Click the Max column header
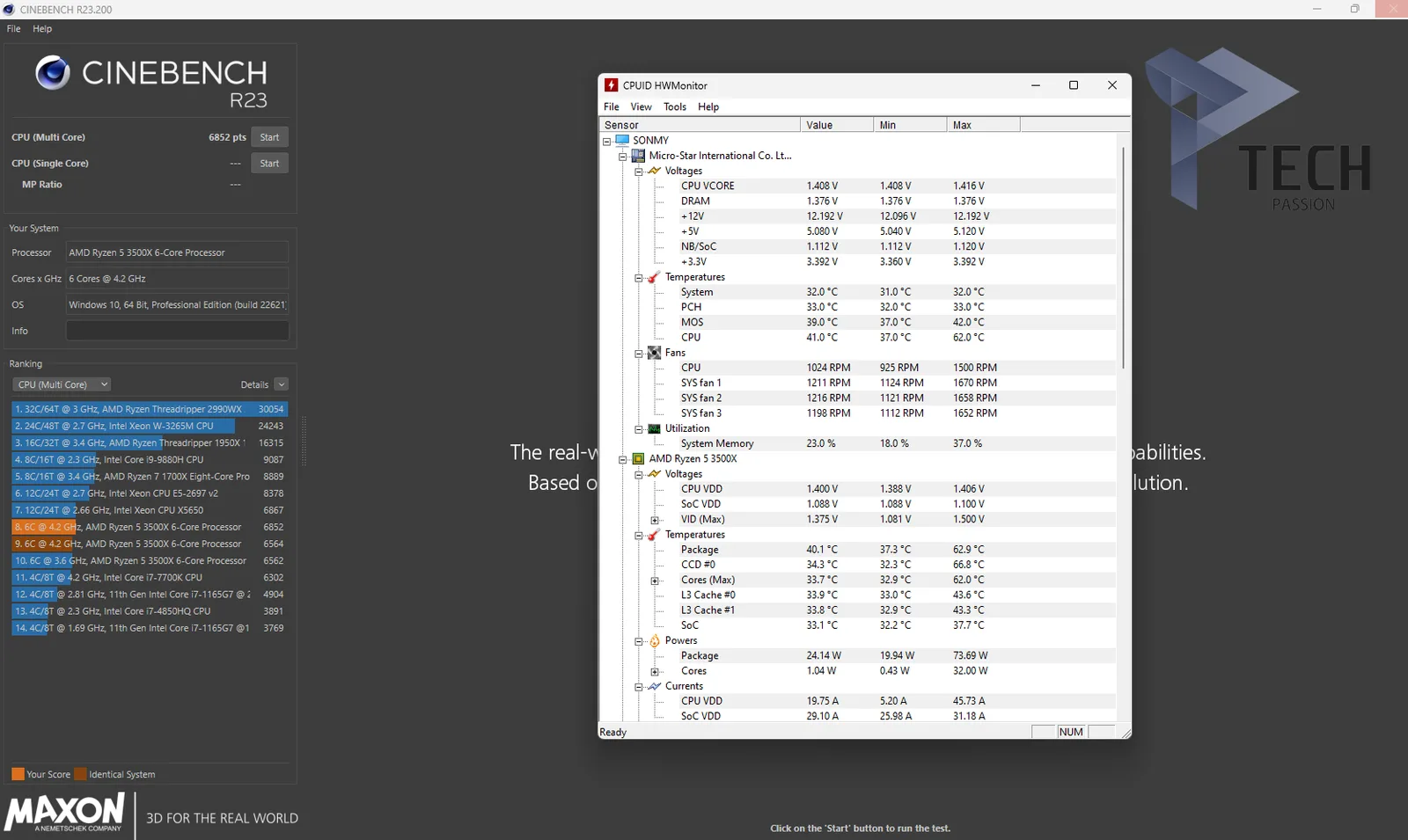Screen dimensions: 1408x840 983,125
